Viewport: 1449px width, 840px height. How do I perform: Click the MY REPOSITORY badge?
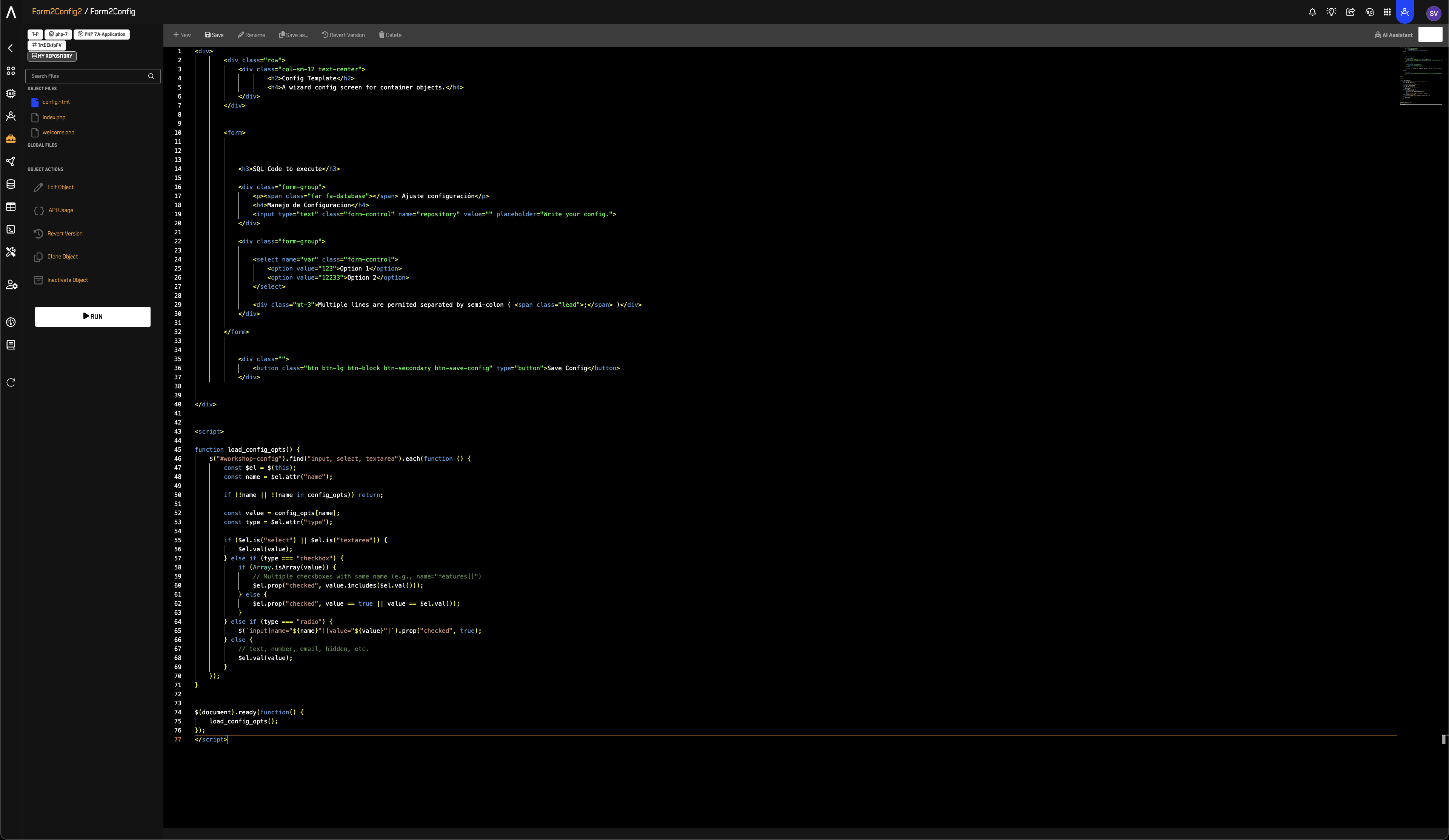pos(52,56)
